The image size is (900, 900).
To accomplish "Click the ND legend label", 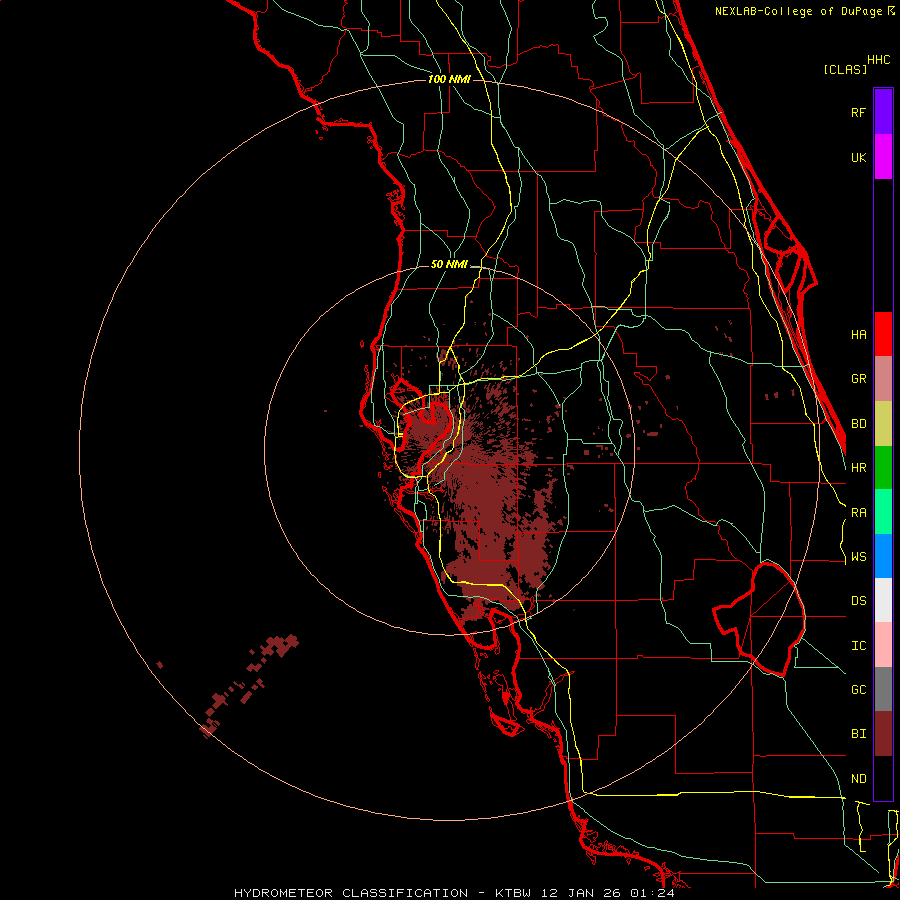I will point(858,779).
